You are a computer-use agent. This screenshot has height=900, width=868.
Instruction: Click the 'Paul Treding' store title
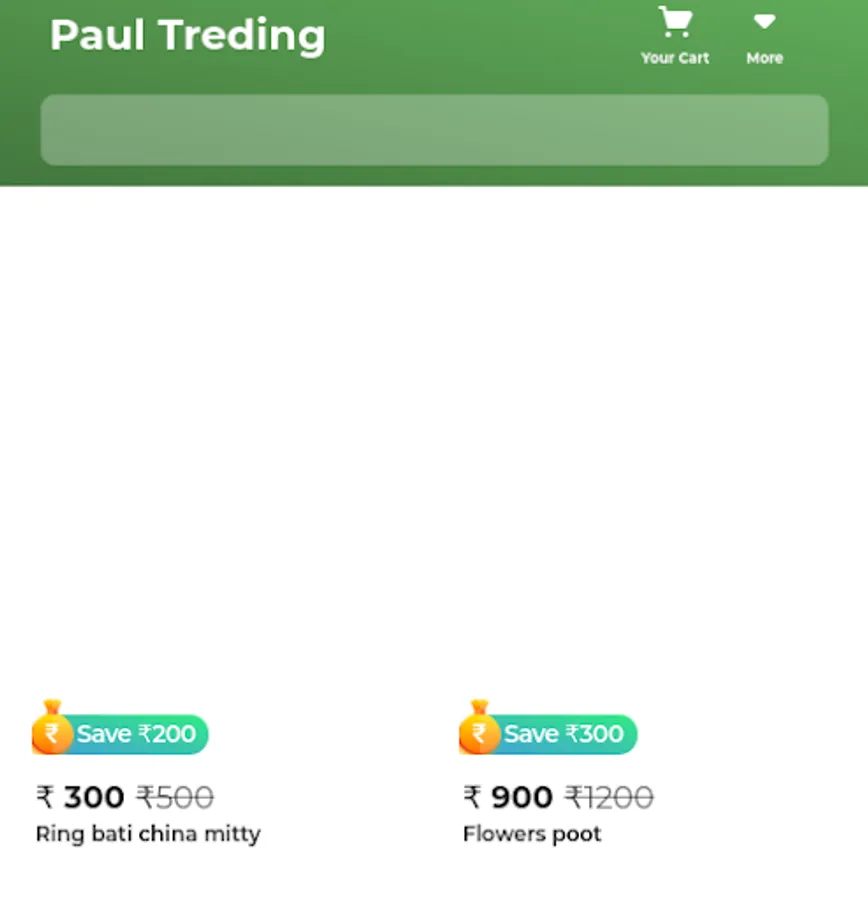click(x=187, y=35)
